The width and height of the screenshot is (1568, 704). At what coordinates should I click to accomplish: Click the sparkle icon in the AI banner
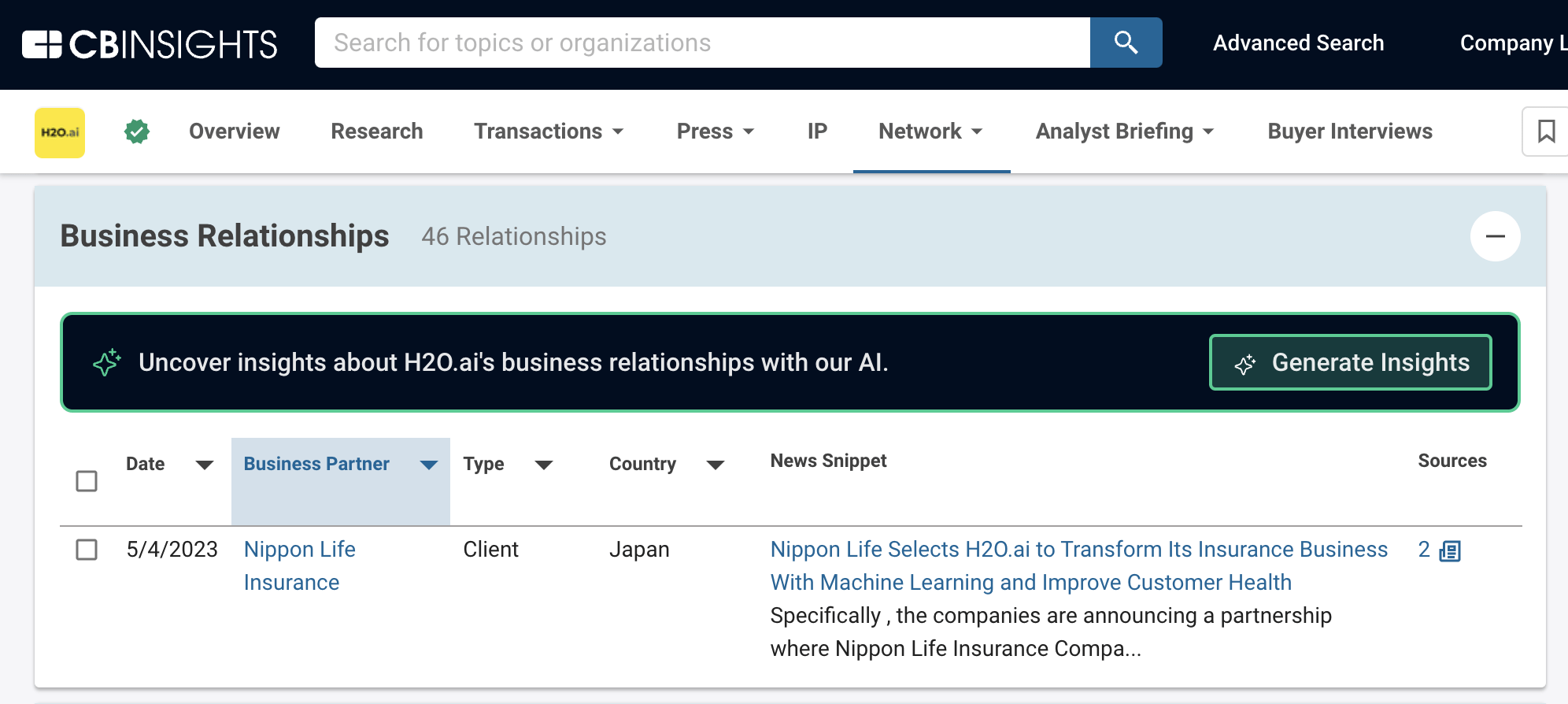[107, 362]
